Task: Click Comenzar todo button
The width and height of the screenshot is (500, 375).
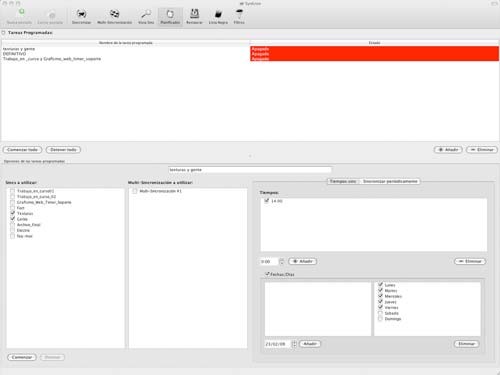Action: (x=22, y=150)
